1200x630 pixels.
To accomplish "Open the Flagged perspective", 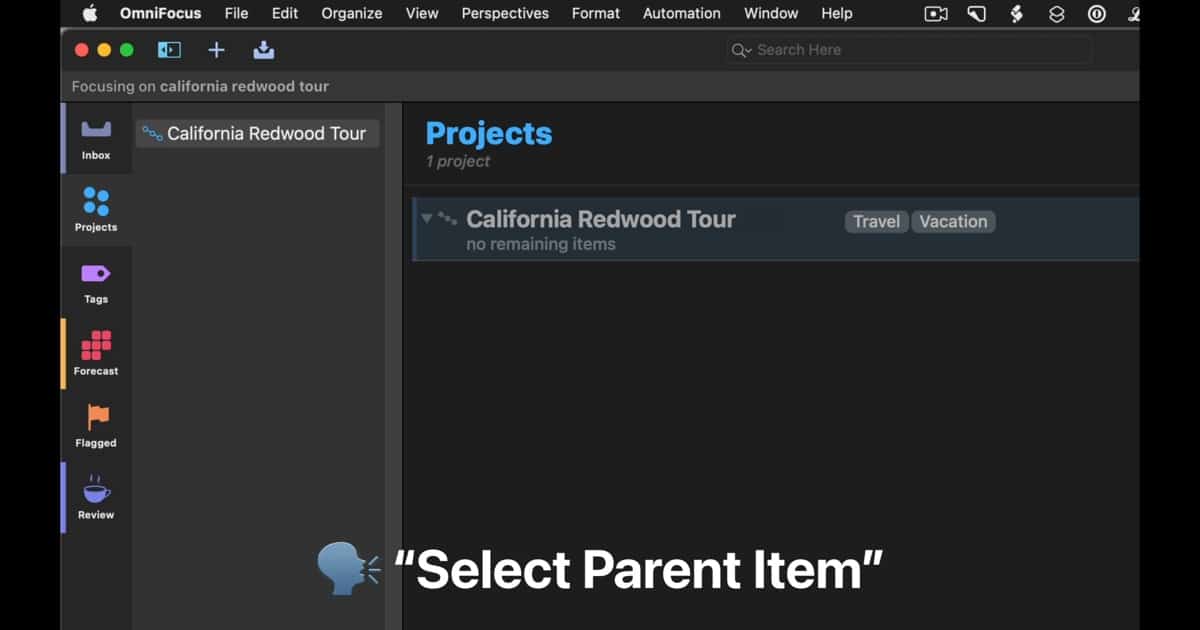I will (x=96, y=425).
